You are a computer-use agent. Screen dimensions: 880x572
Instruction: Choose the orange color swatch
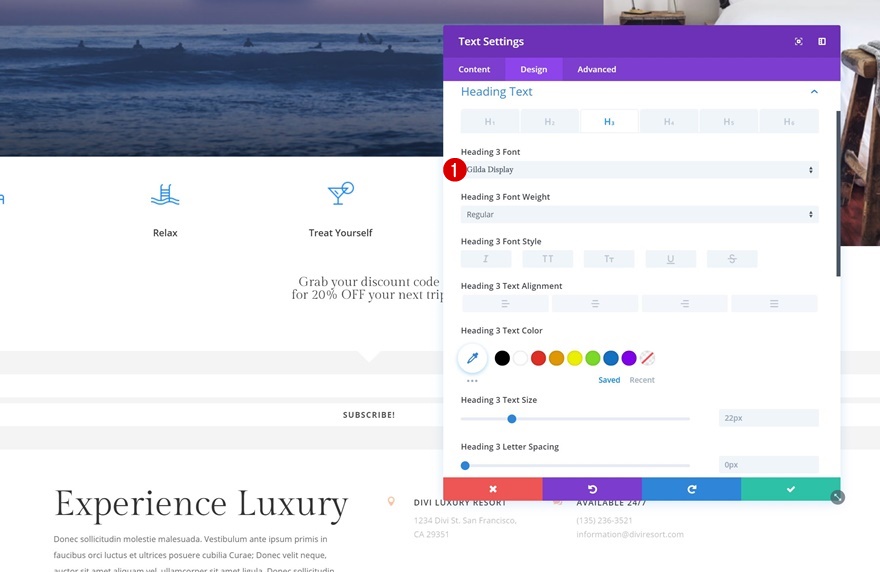(556, 358)
